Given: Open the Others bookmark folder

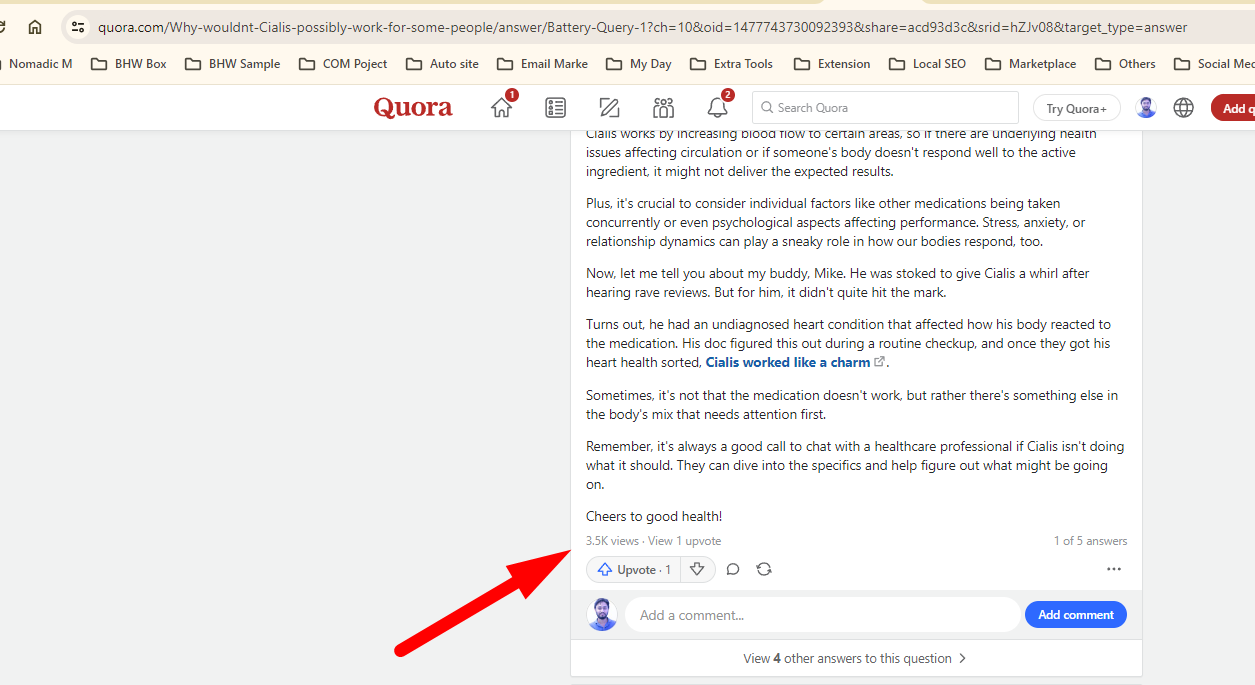Looking at the screenshot, I should click(x=1126, y=64).
